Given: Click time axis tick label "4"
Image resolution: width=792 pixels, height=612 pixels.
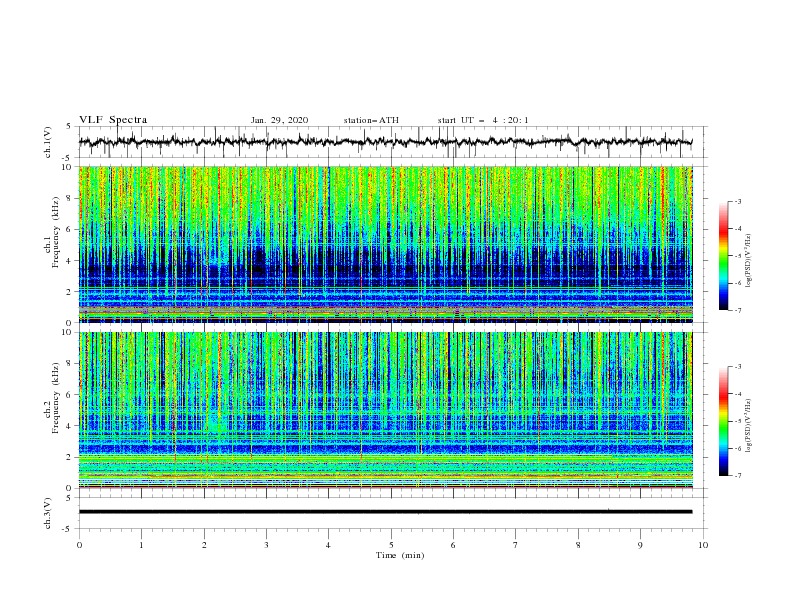Looking at the screenshot, I should (329, 545).
